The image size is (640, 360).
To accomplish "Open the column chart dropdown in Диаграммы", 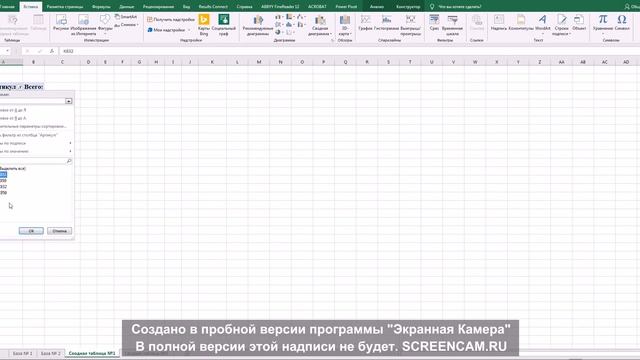I will [x=280, y=17].
